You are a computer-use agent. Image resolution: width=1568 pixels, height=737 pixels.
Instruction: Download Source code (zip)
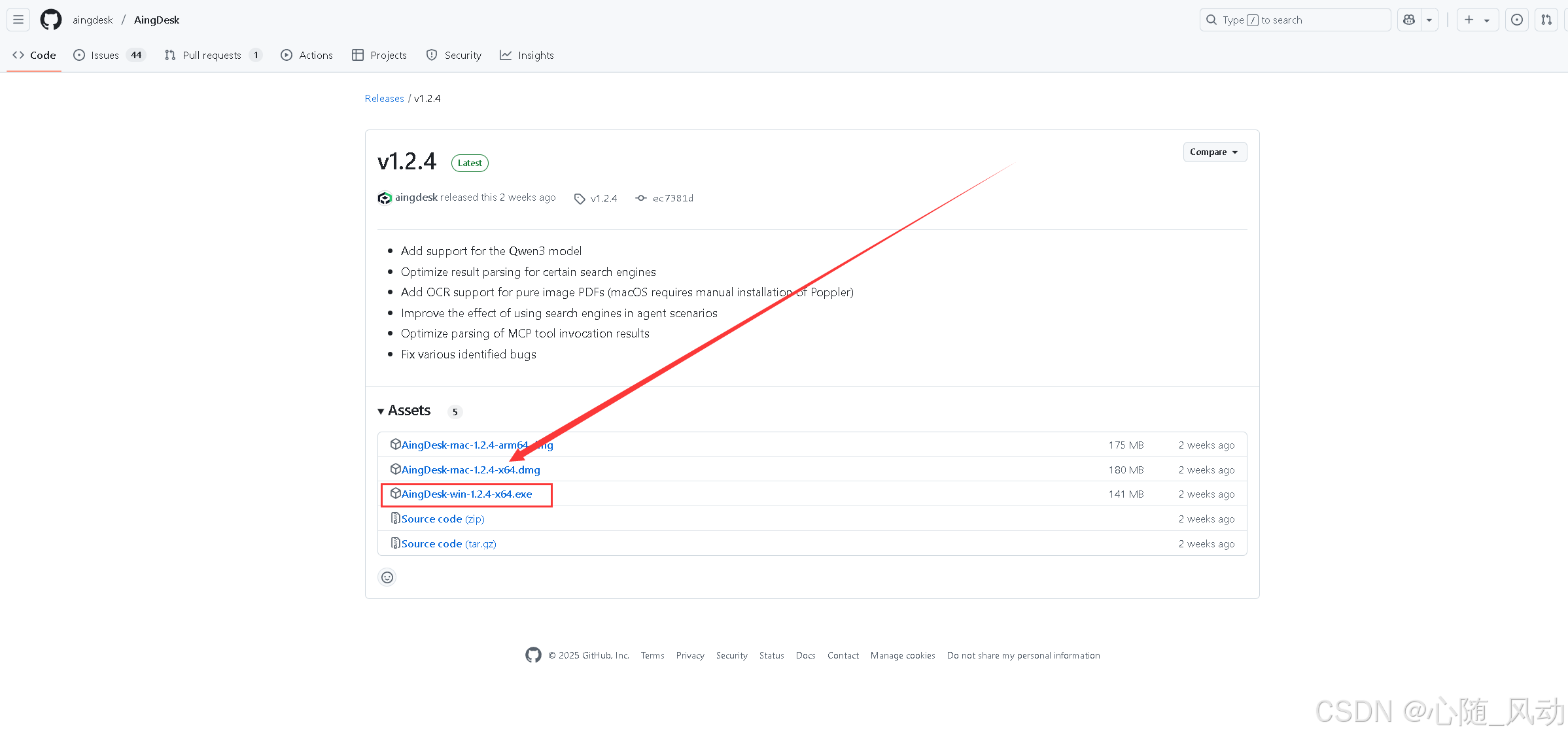click(x=442, y=519)
